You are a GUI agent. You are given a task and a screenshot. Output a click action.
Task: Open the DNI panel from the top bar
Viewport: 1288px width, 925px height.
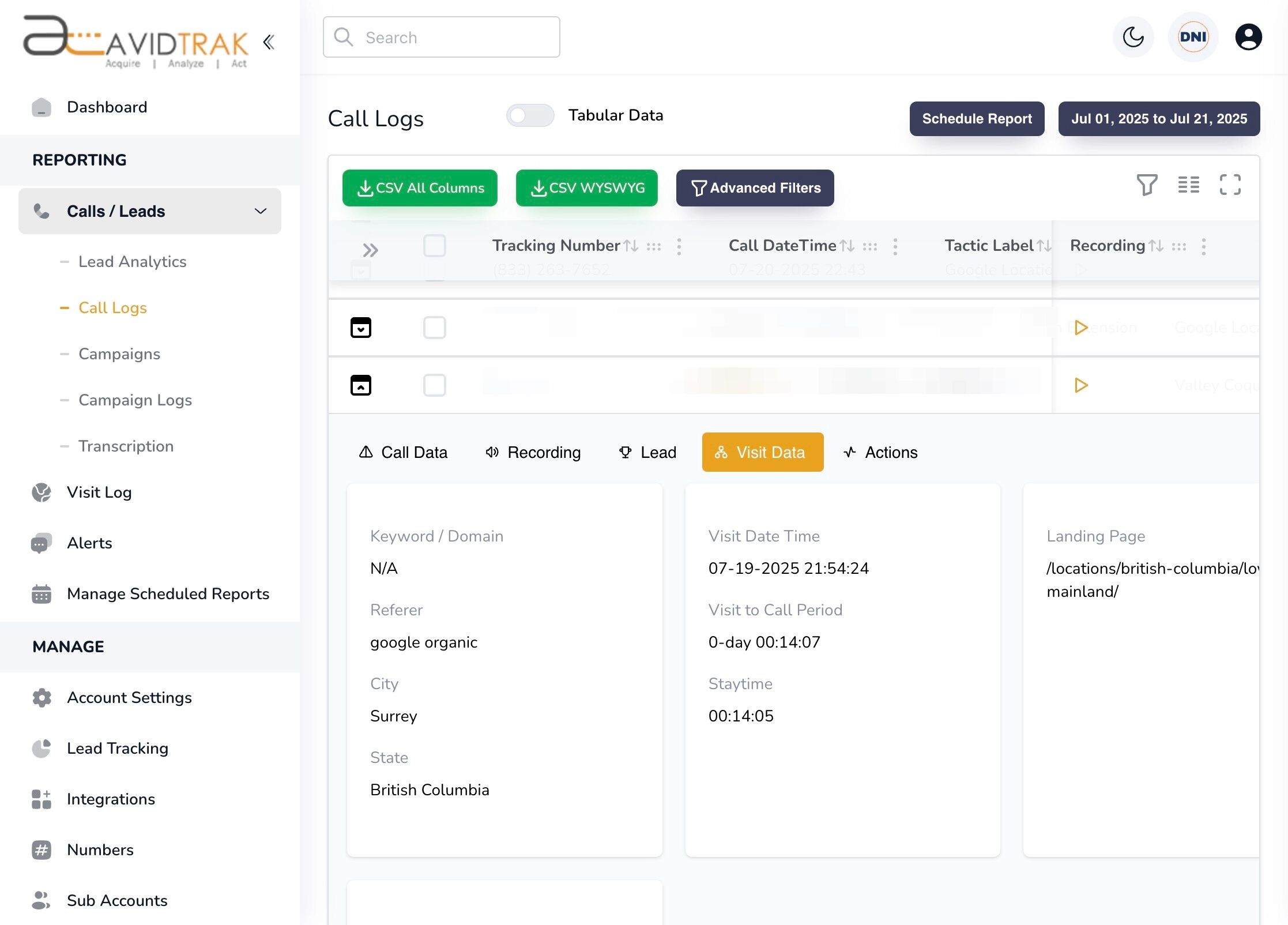pyautogui.click(x=1192, y=37)
